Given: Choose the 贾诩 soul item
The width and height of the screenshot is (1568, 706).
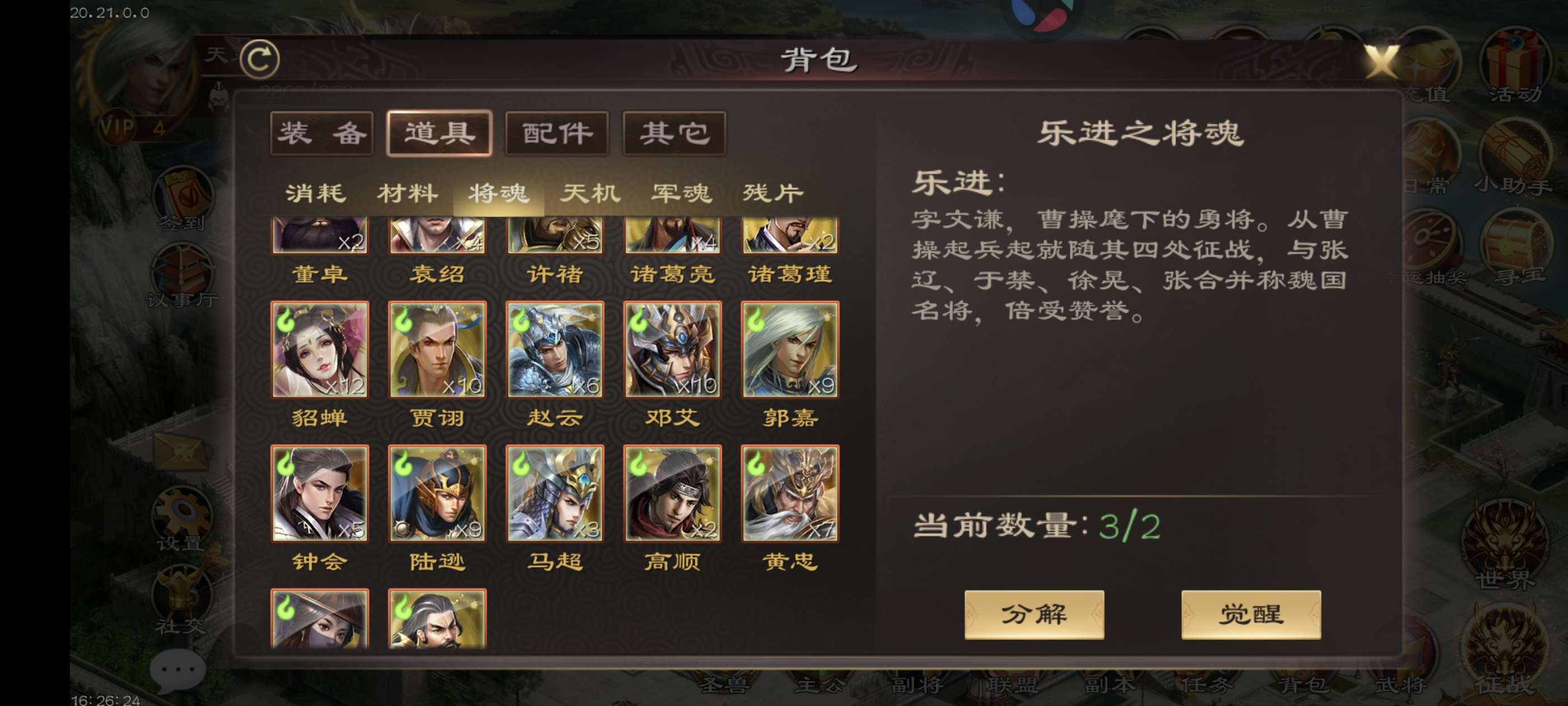Looking at the screenshot, I should (x=437, y=350).
